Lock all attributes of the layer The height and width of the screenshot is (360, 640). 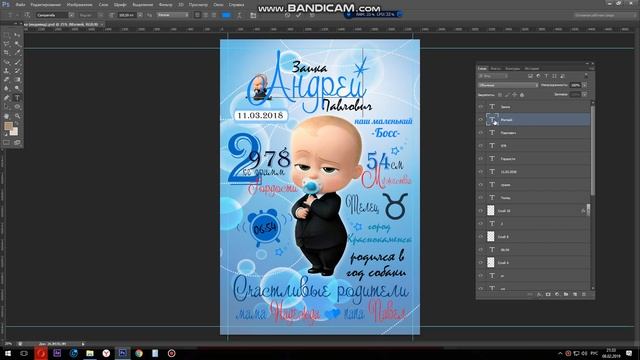522,95
